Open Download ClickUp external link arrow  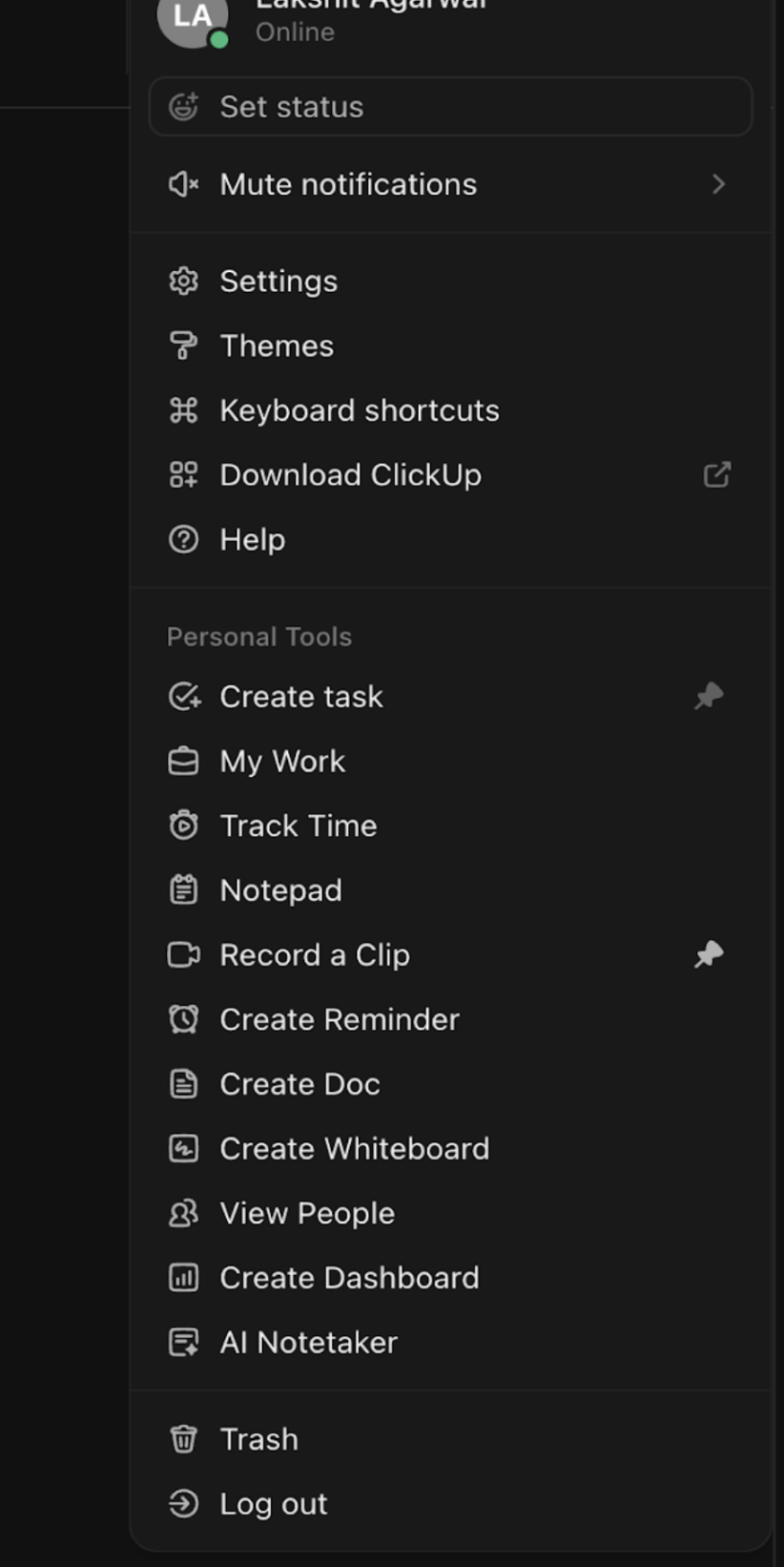pos(716,475)
